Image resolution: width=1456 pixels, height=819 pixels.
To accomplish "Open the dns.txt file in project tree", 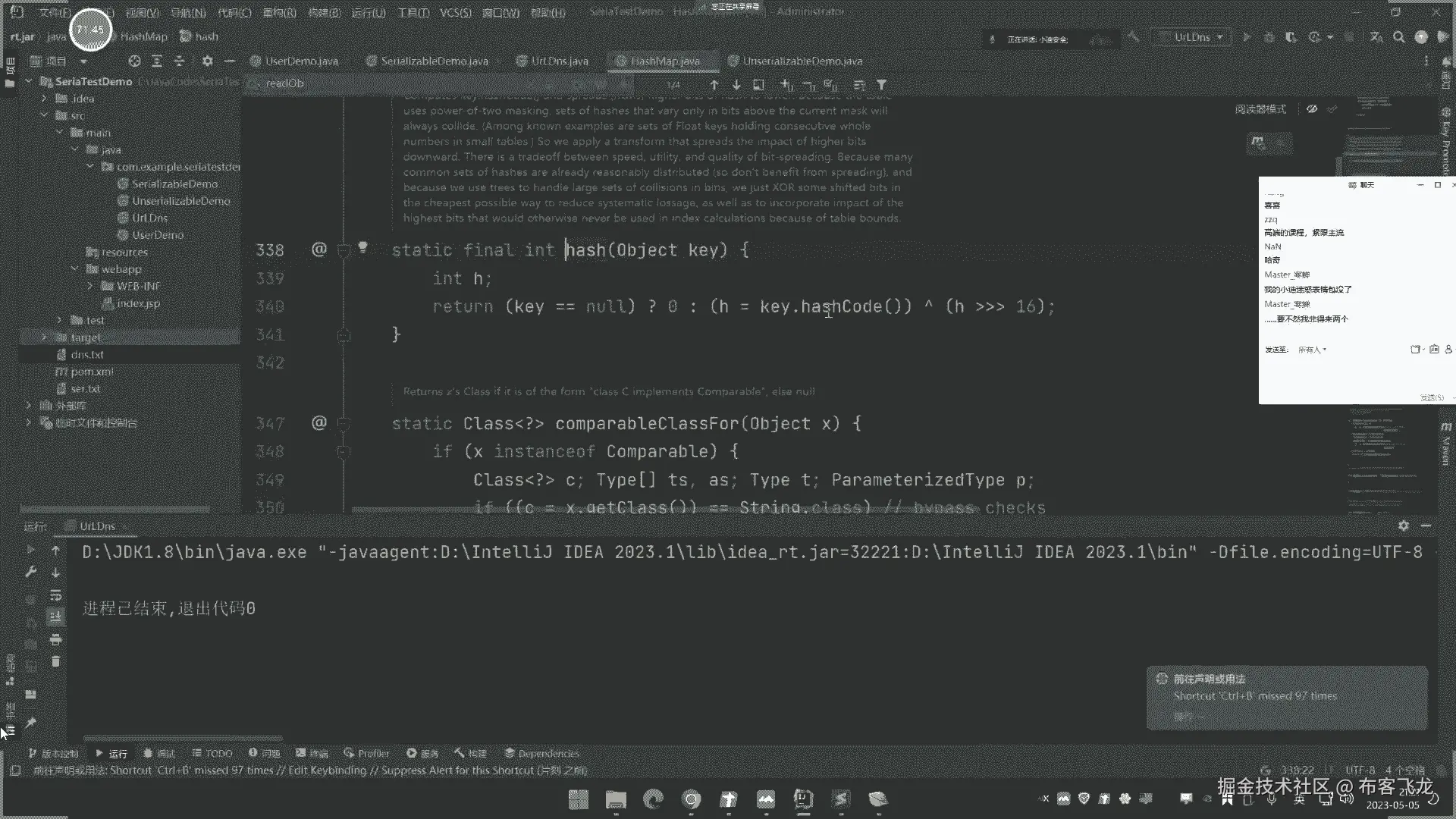I will pos(86,354).
